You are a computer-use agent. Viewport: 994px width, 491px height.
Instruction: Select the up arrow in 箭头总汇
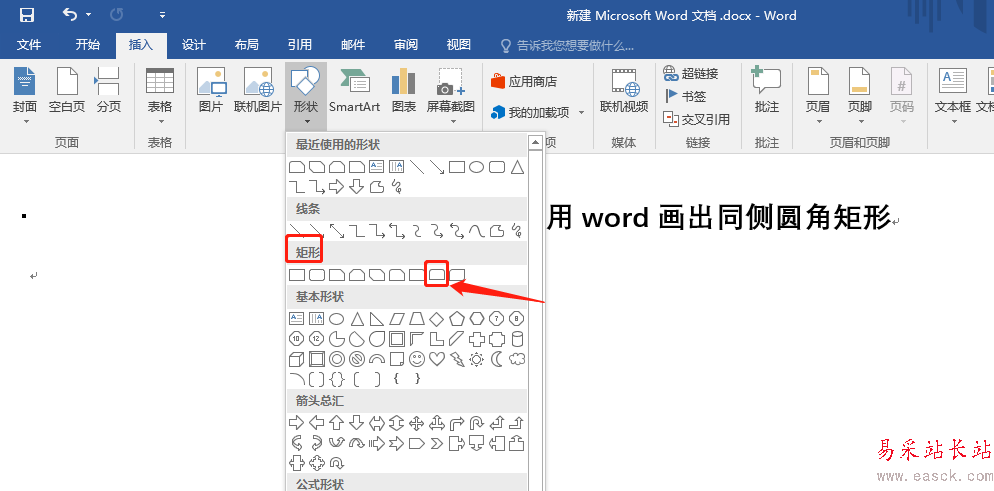[x=337, y=423]
